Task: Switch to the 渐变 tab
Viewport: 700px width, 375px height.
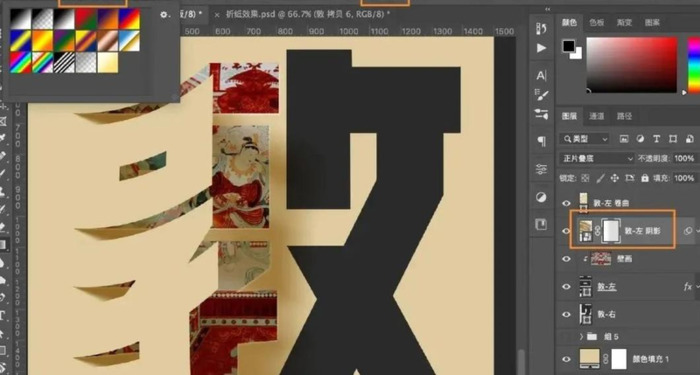Action: (624, 22)
